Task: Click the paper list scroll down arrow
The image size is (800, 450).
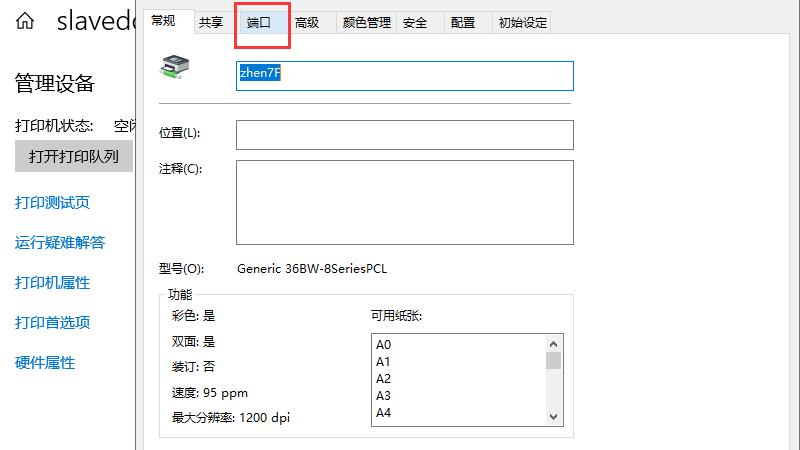Action: tap(553, 415)
